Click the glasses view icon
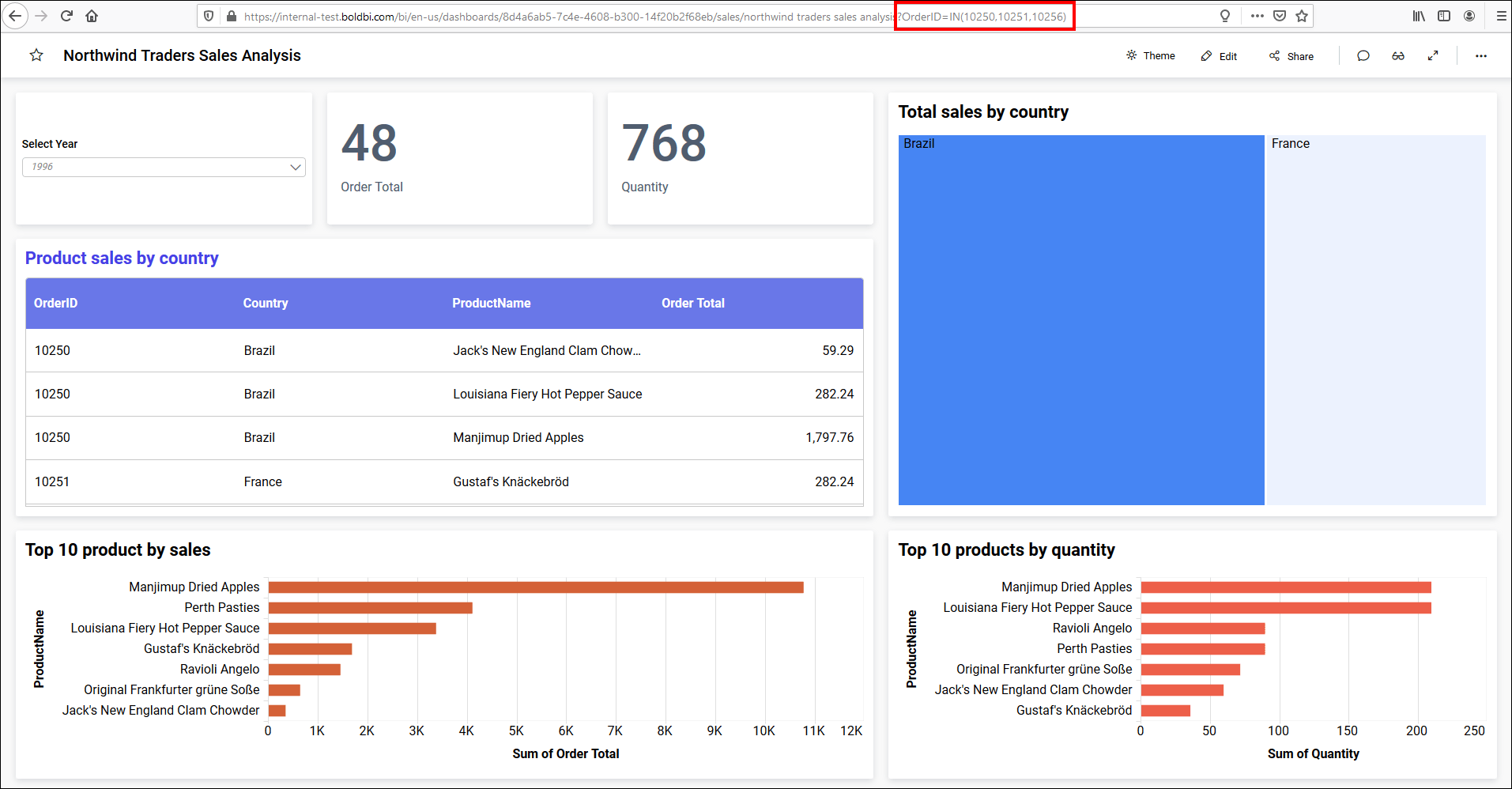The width and height of the screenshot is (1512, 789). pyautogui.click(x=1397, y=56)
